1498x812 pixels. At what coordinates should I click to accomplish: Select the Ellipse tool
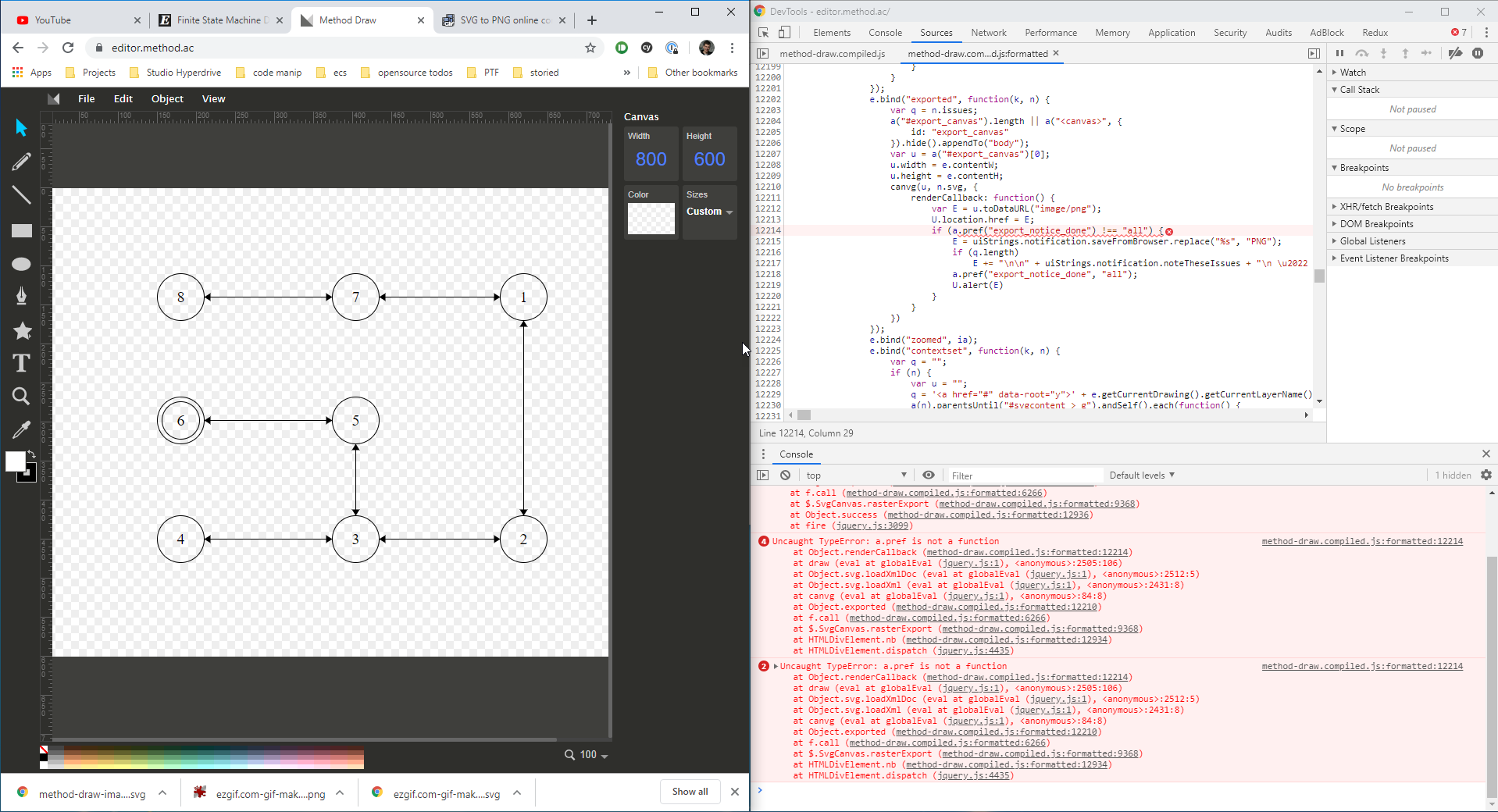point(21,264)
